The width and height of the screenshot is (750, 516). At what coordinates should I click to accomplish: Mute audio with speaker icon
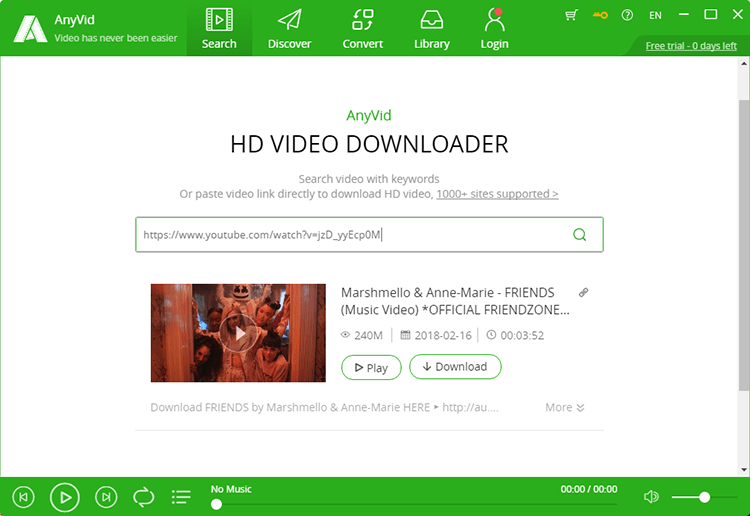651,497
